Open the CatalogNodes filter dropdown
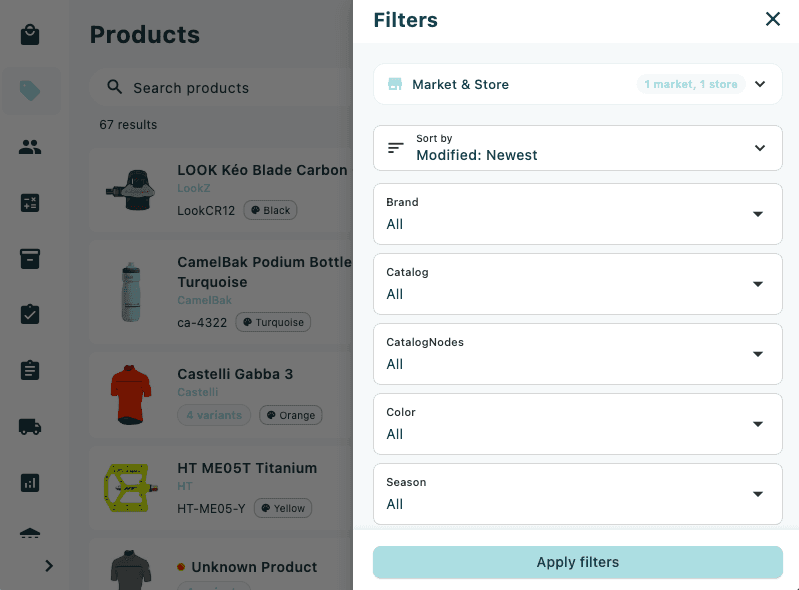This screenshot has height=590, width=799. tap(578, 354)
